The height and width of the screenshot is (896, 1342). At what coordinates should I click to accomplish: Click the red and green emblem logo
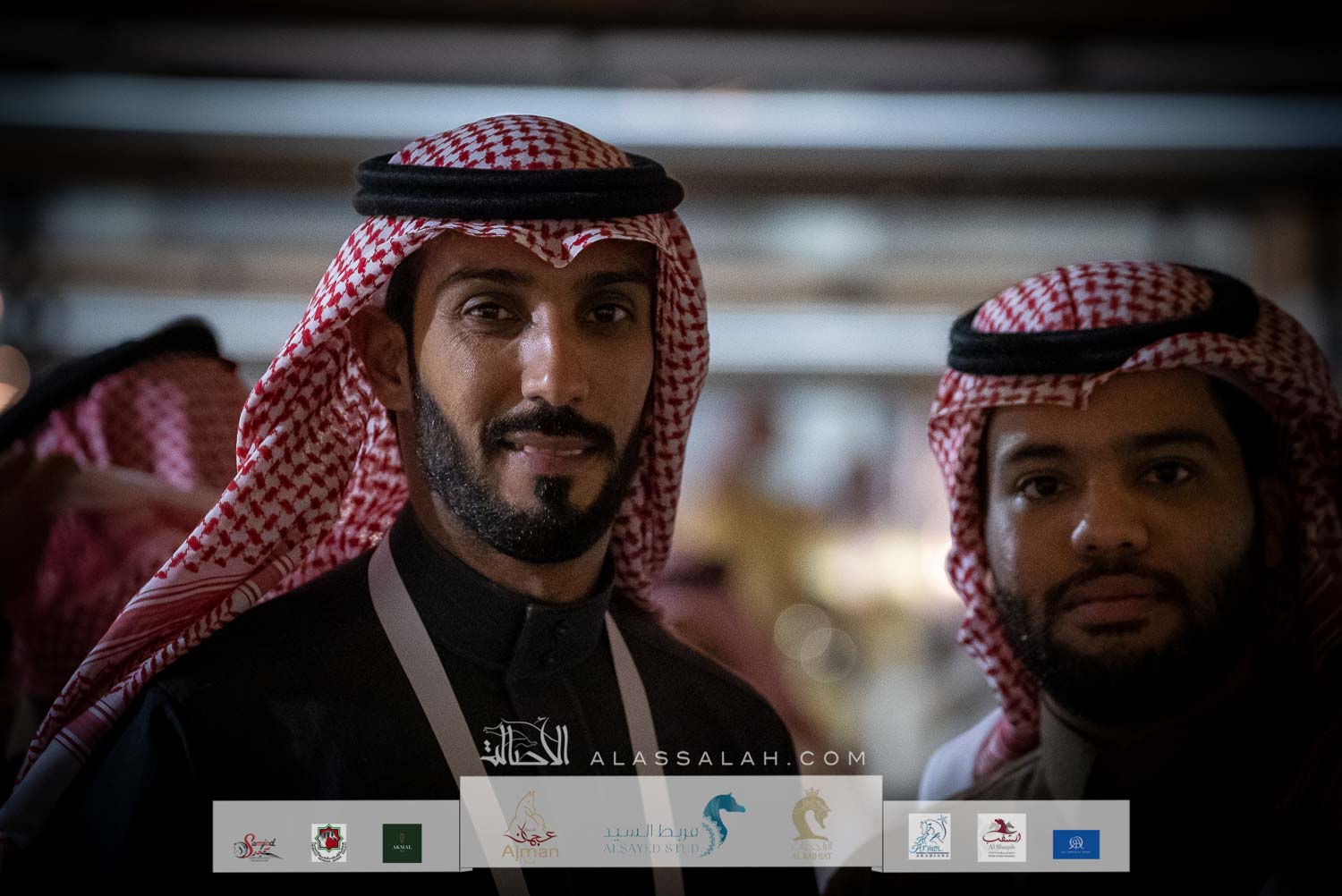coord(328,842)
